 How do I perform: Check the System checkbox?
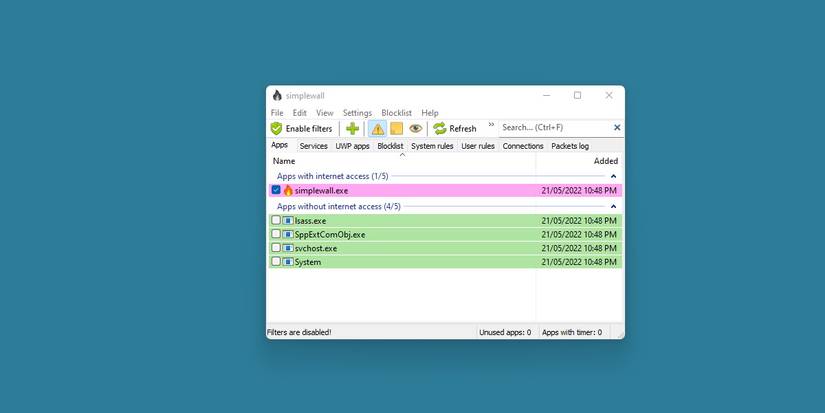point(276,261)
